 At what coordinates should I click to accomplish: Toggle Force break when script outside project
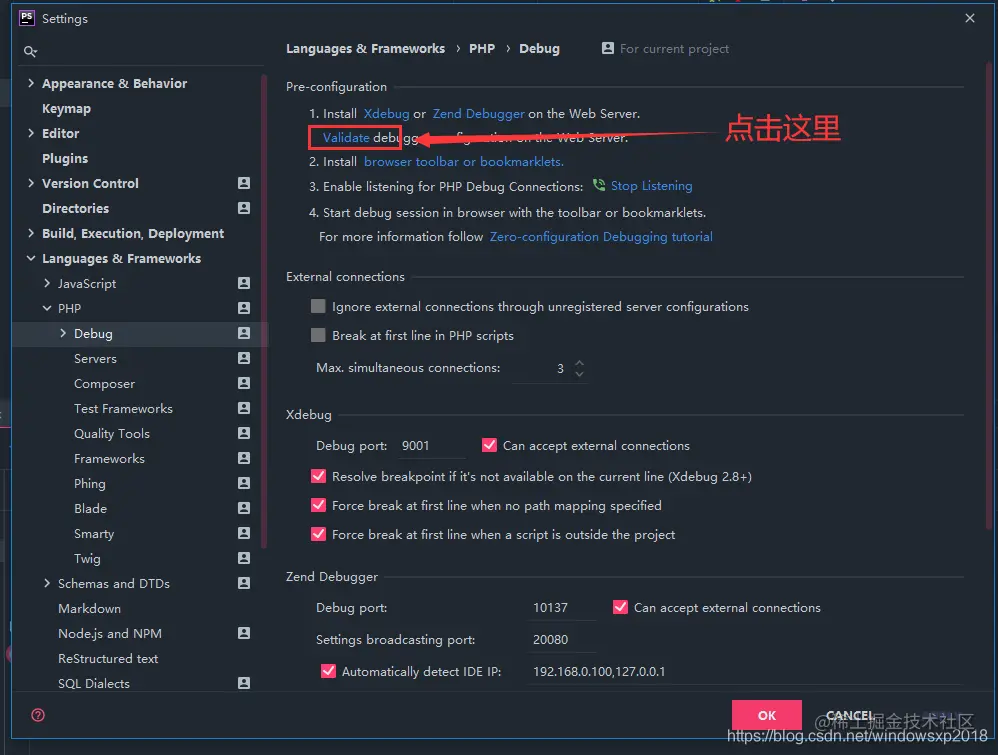(x=318, y=534)
